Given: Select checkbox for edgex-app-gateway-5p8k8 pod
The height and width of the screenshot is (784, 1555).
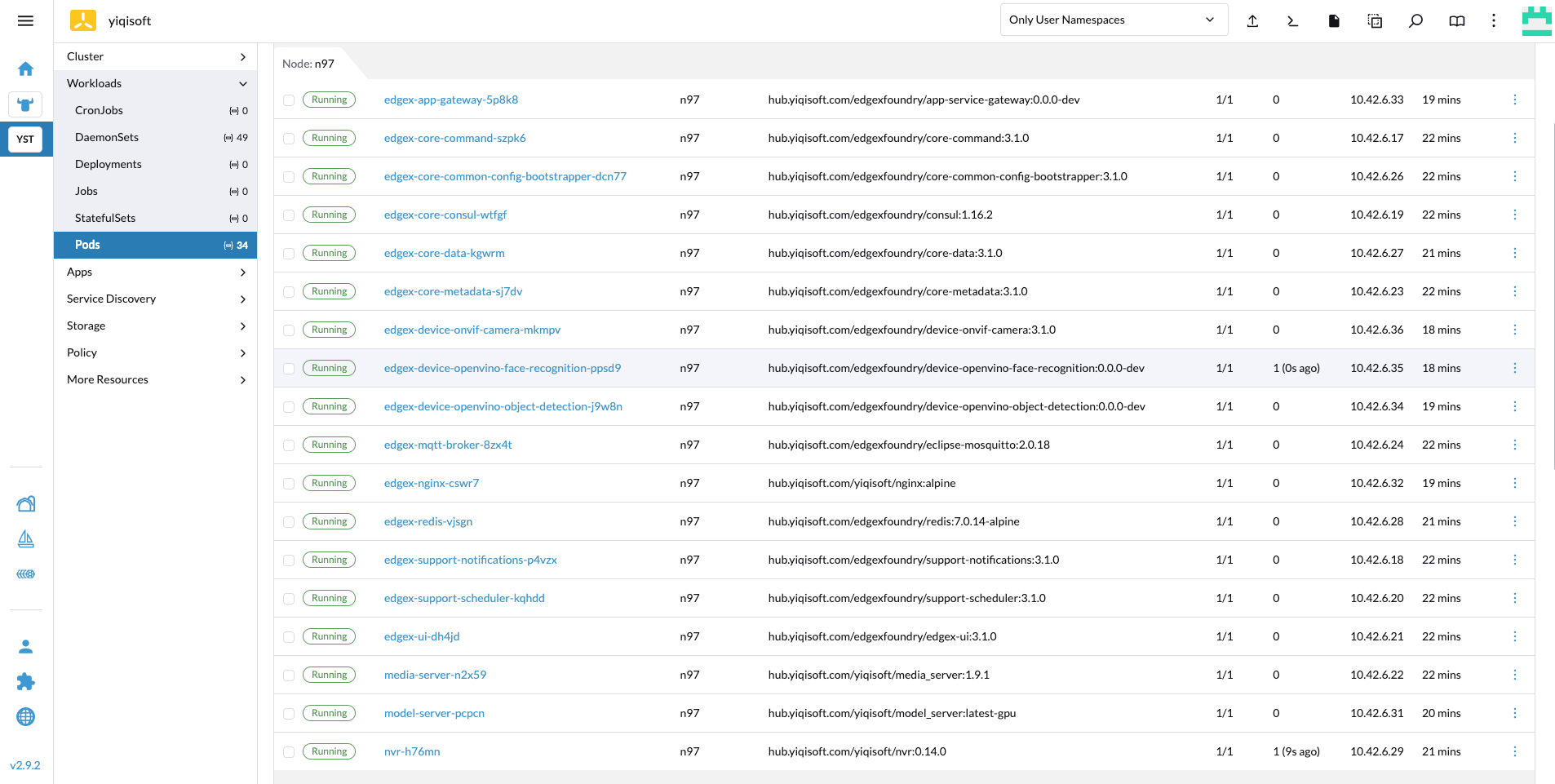Looking at the screenshot, I should [289, 100].
